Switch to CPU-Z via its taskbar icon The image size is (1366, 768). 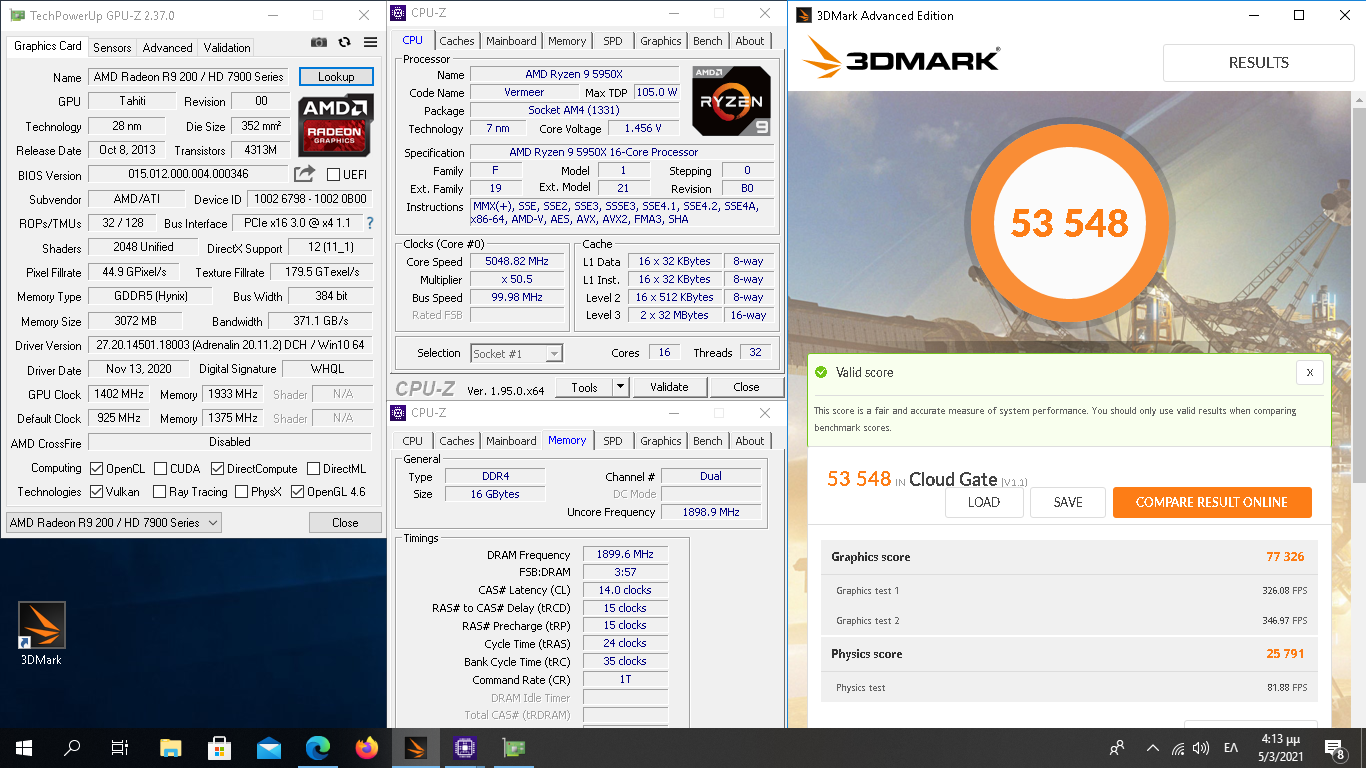(465, 748)
